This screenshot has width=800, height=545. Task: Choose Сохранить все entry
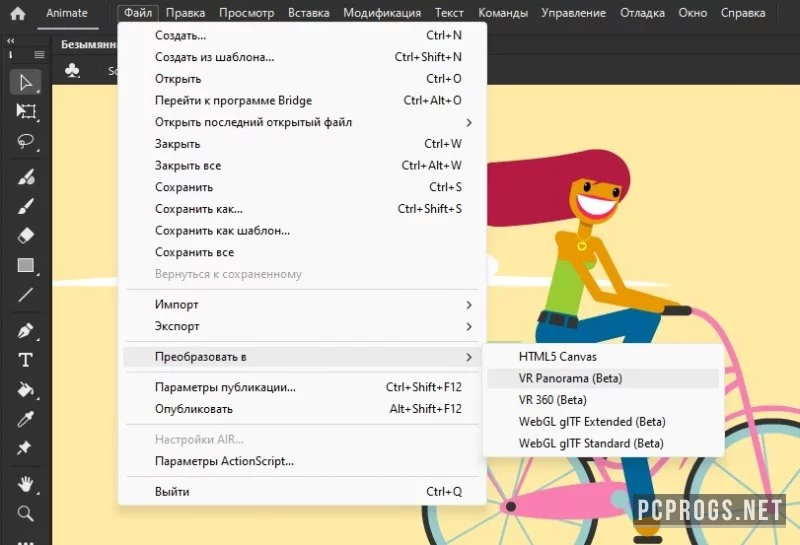(302, 253)
